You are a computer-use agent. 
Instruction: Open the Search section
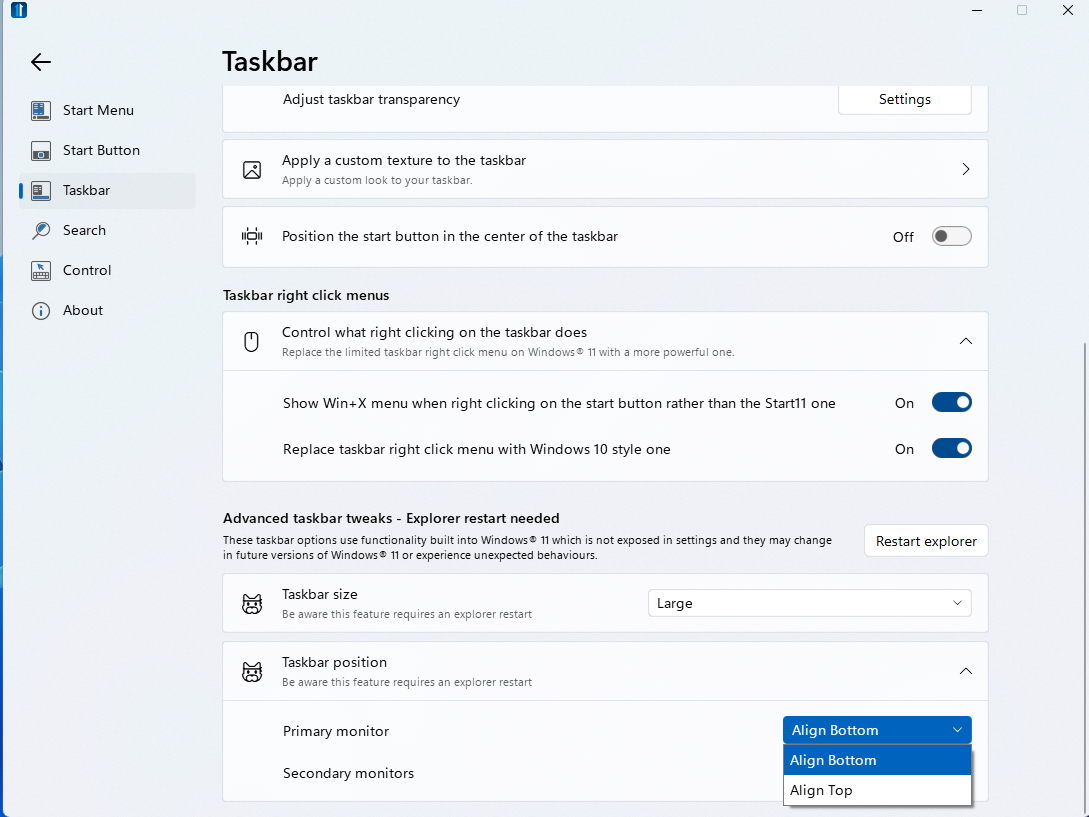(108, 231)
